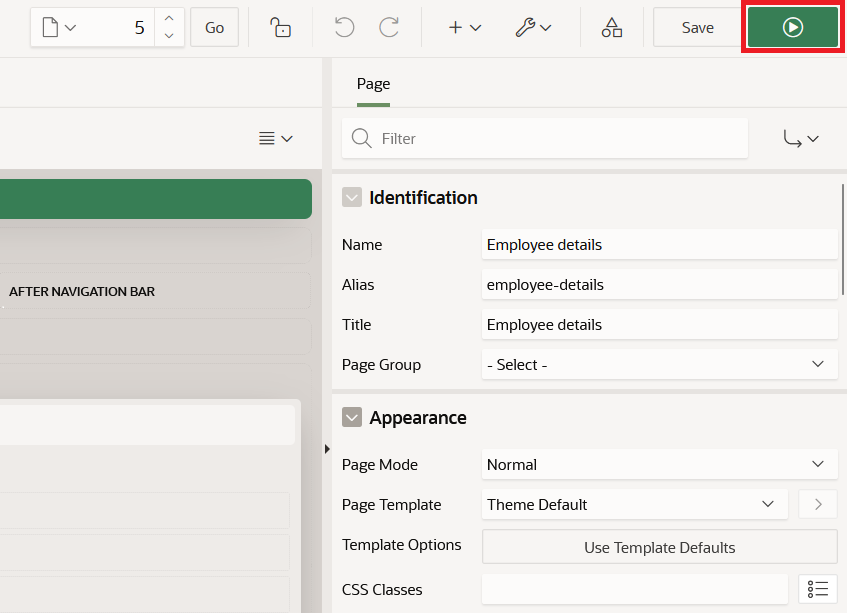Select the Page tab

(x=373, y=84)
